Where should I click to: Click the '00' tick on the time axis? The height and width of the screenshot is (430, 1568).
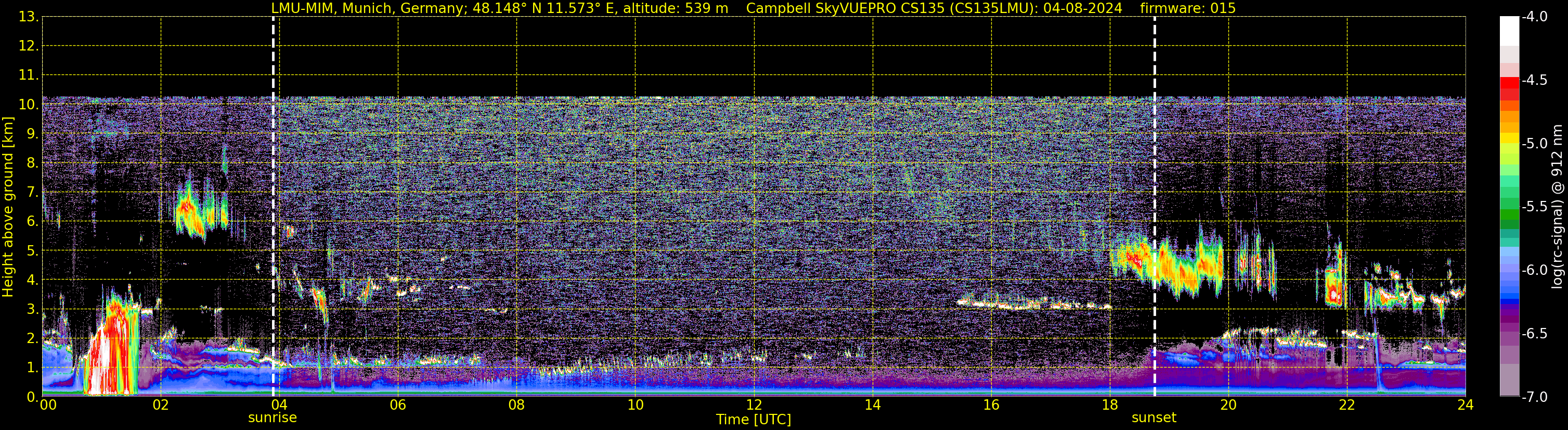(48, 404)
